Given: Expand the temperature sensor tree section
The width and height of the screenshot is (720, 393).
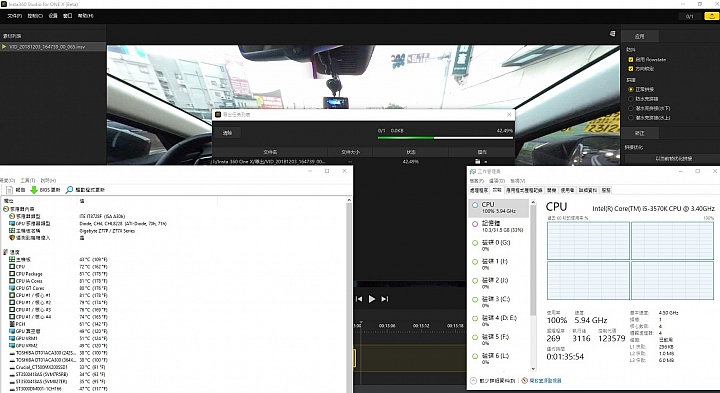Looking at the screenshot, I should click(x=6, y=252).
